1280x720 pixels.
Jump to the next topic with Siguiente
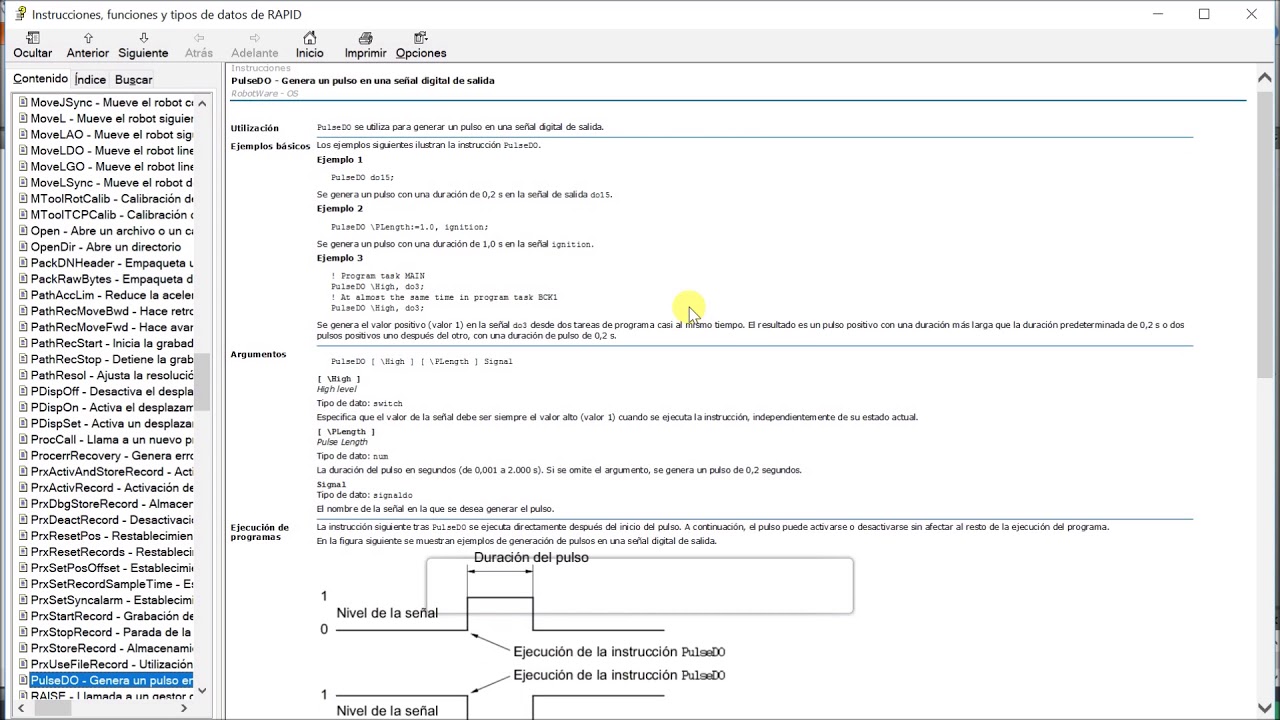tap(143, 45)
